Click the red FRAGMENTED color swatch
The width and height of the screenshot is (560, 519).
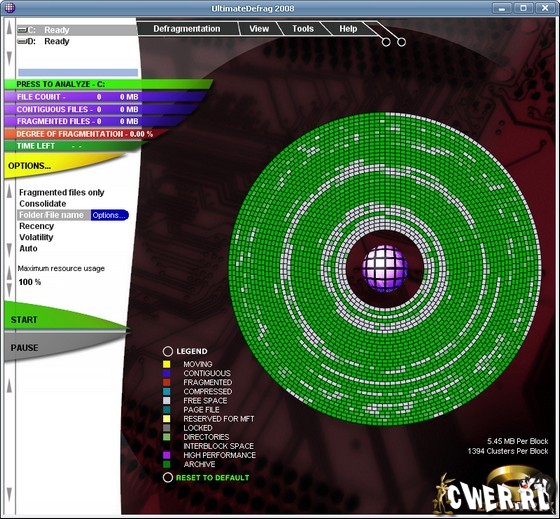tap(166, 383)
